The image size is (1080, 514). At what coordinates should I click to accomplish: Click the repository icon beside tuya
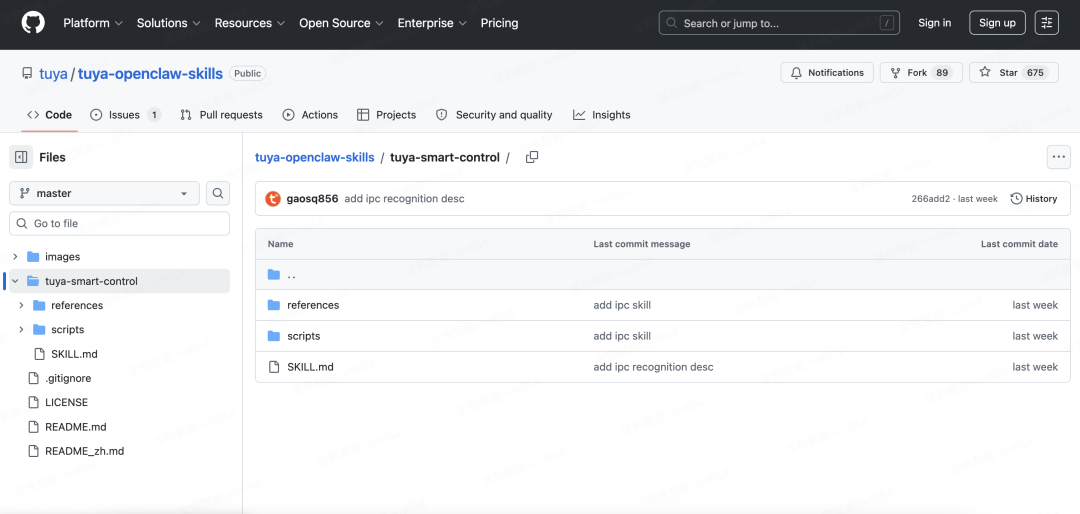click(27, 73)
